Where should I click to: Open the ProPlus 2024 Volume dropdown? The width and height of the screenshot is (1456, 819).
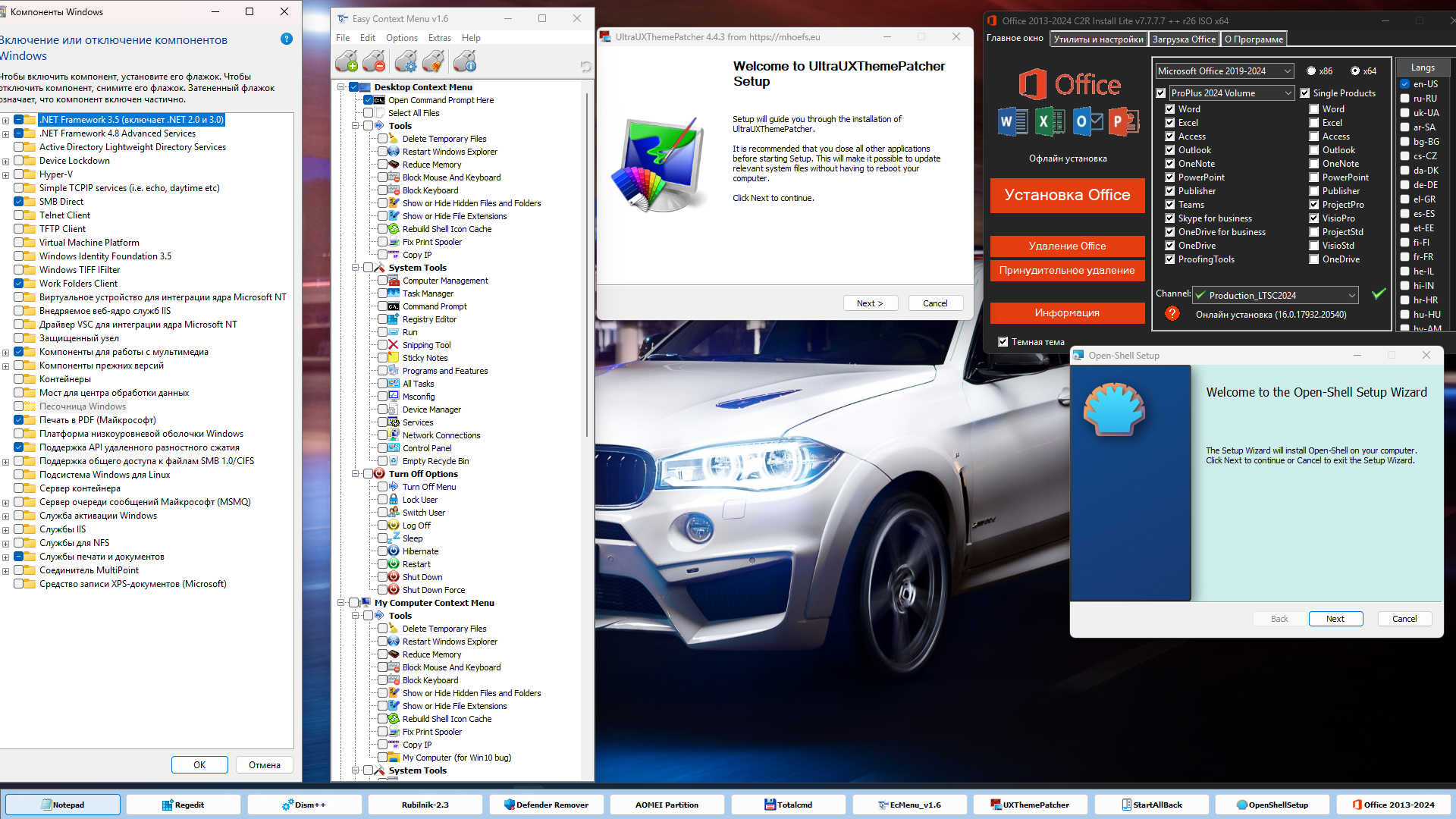(x=1232, y=93)
